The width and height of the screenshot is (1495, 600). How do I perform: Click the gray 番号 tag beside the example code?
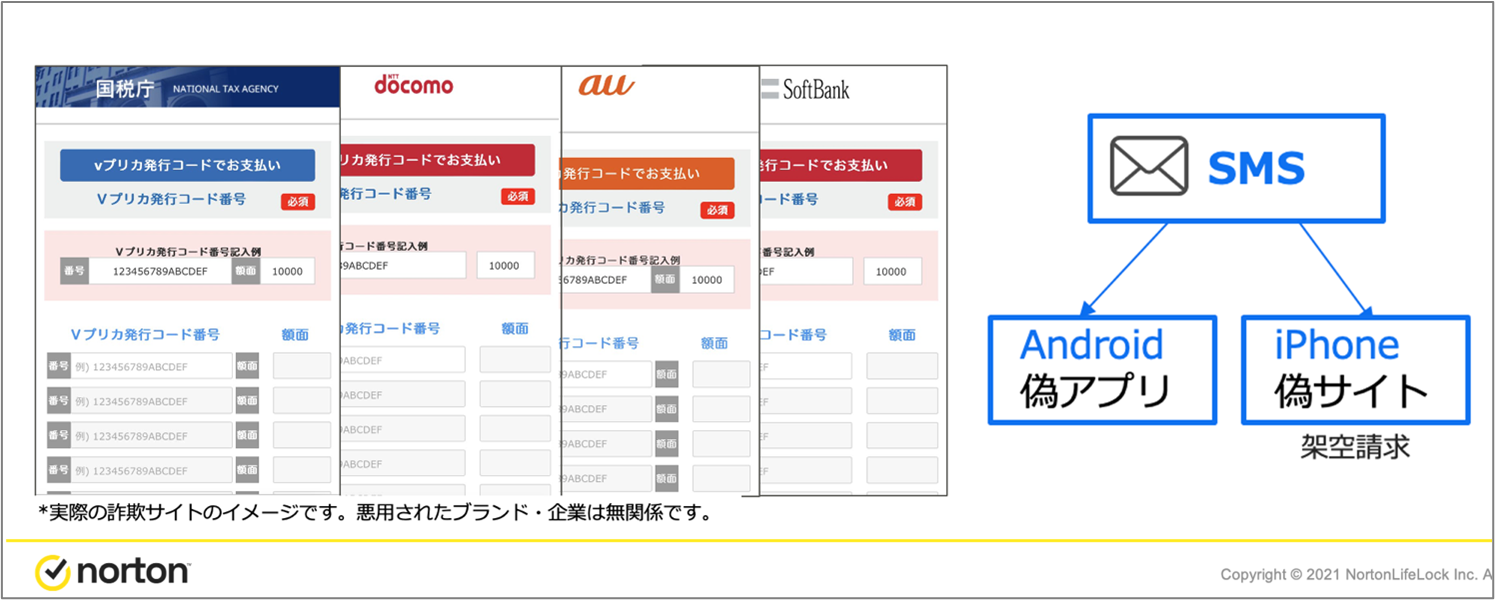coord(75,271)
